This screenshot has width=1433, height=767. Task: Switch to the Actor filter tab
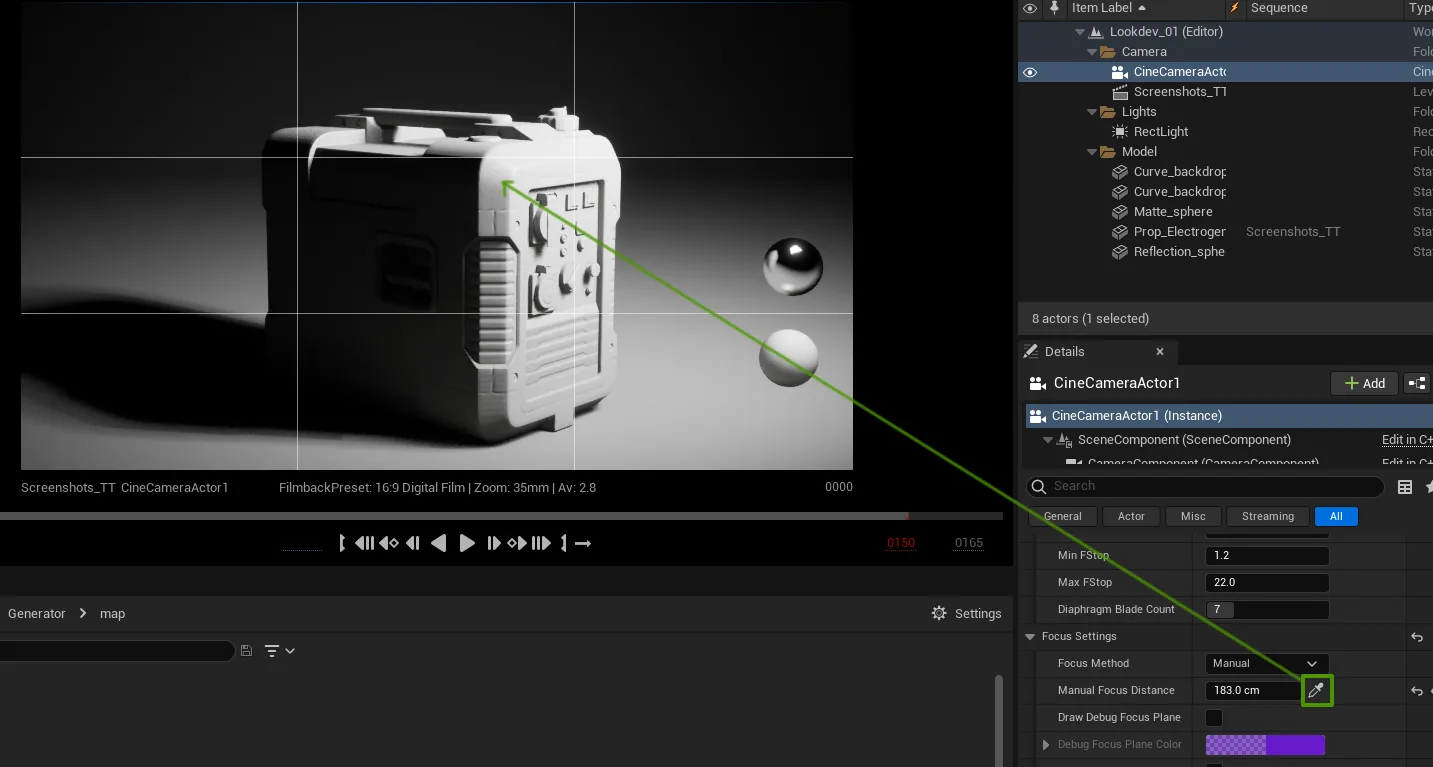(1131, 516)
